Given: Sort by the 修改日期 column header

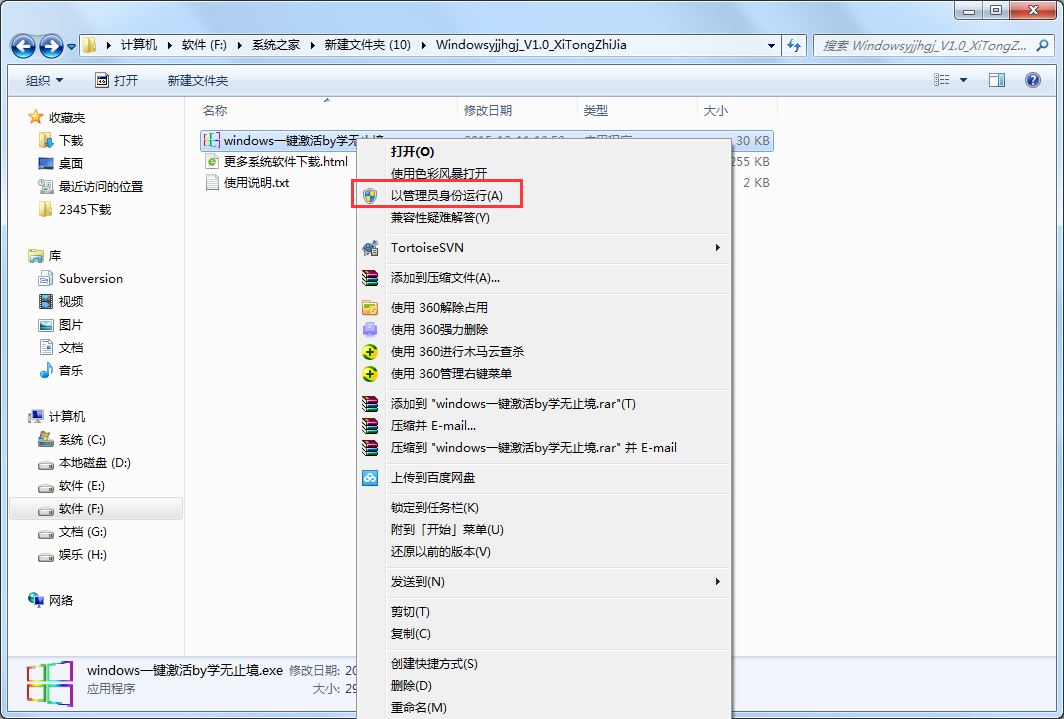Looking at the screenshot, I should click(x=488, y=111).
